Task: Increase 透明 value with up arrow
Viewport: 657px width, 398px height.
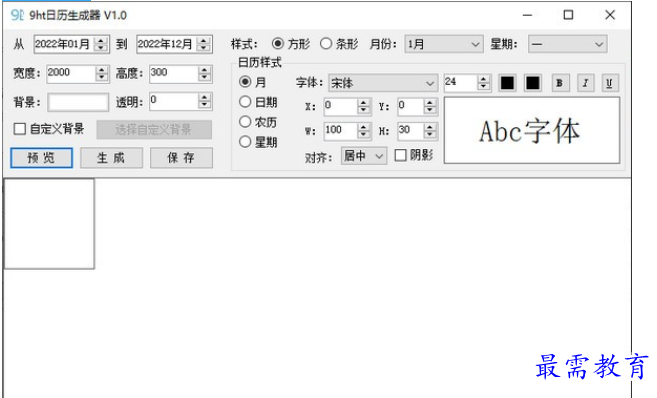Action: [204, 97]
